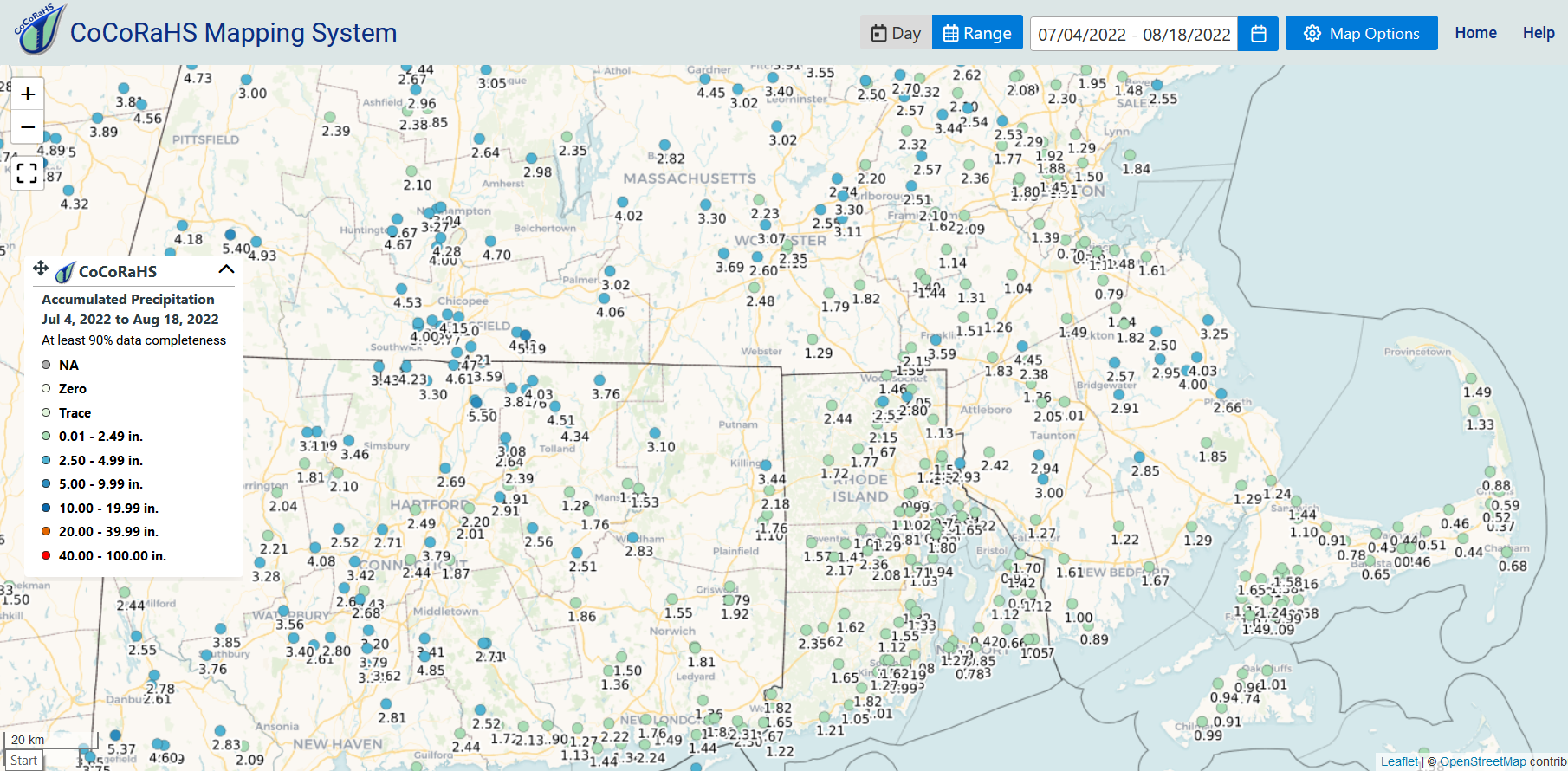The width and height of the screenshot is (1568, 771).
Task: Select the station marker reading 4.73
Action: click(x=192, y=65)
